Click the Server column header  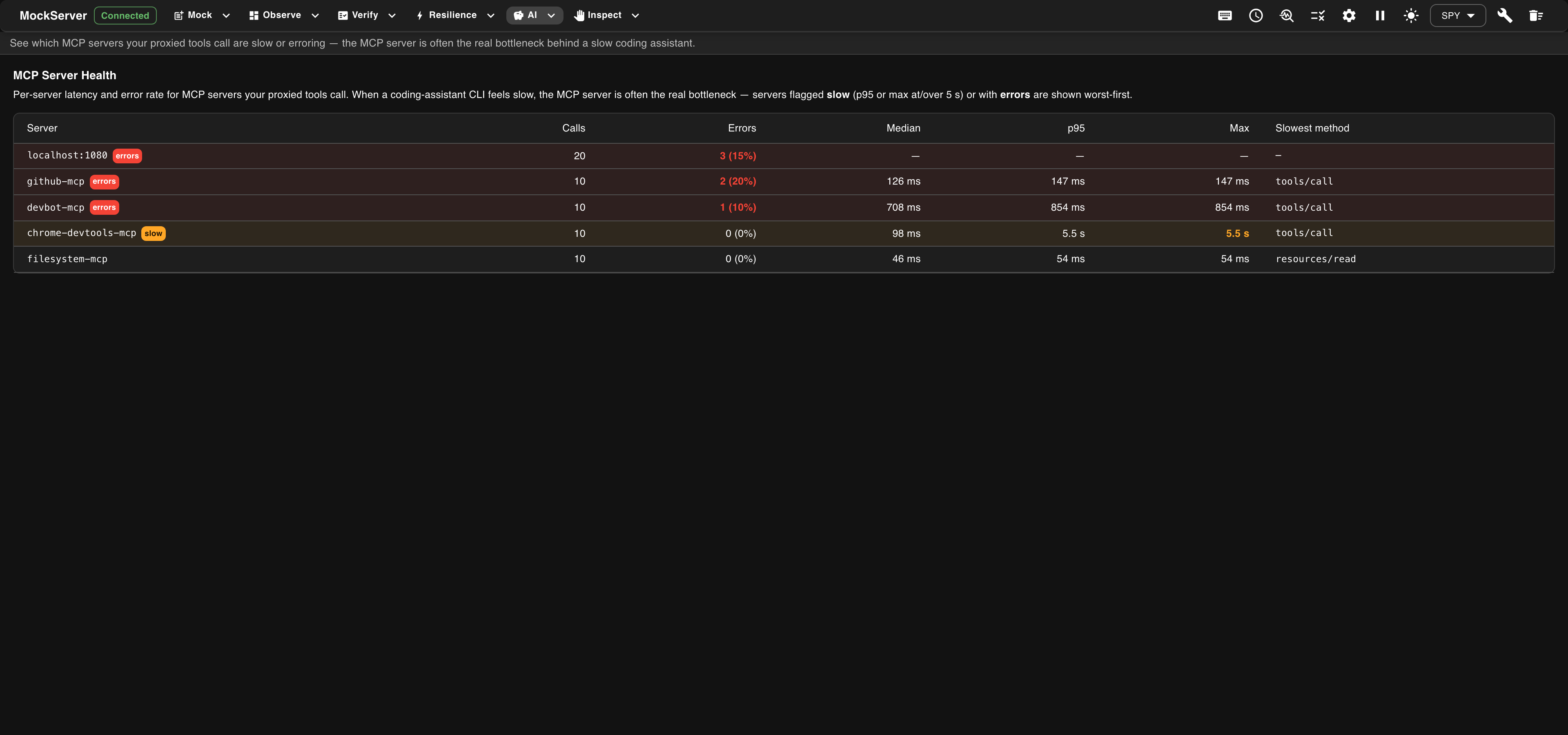click(42, 128)
